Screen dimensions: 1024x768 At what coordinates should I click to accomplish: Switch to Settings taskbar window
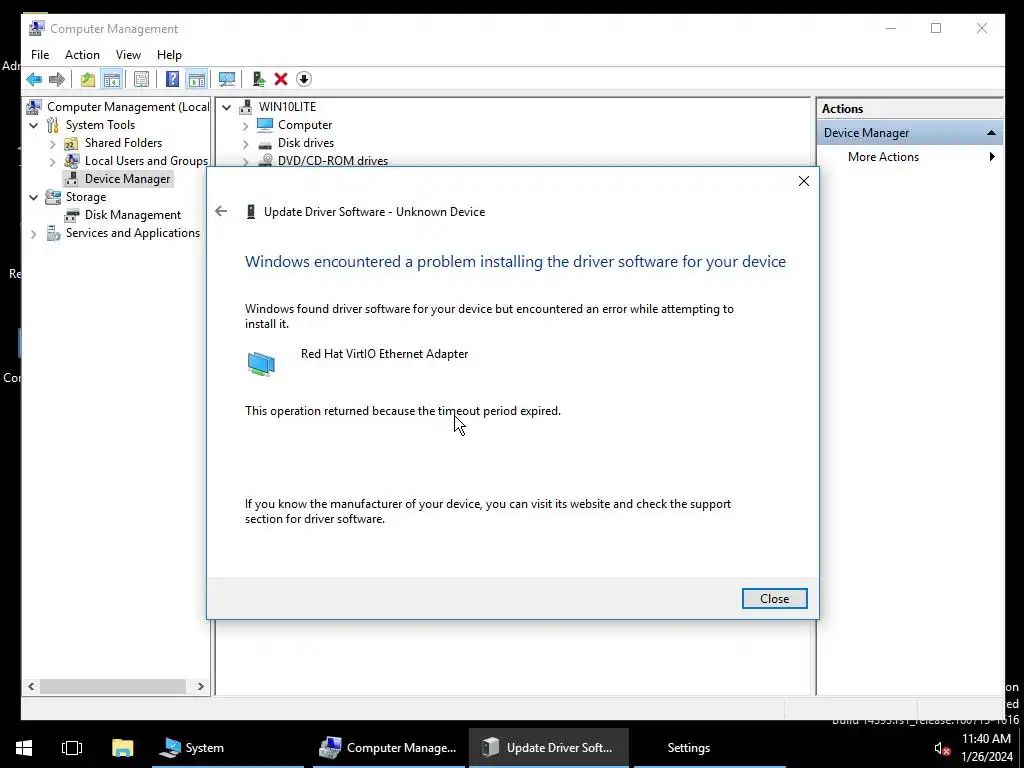(709, 748)
